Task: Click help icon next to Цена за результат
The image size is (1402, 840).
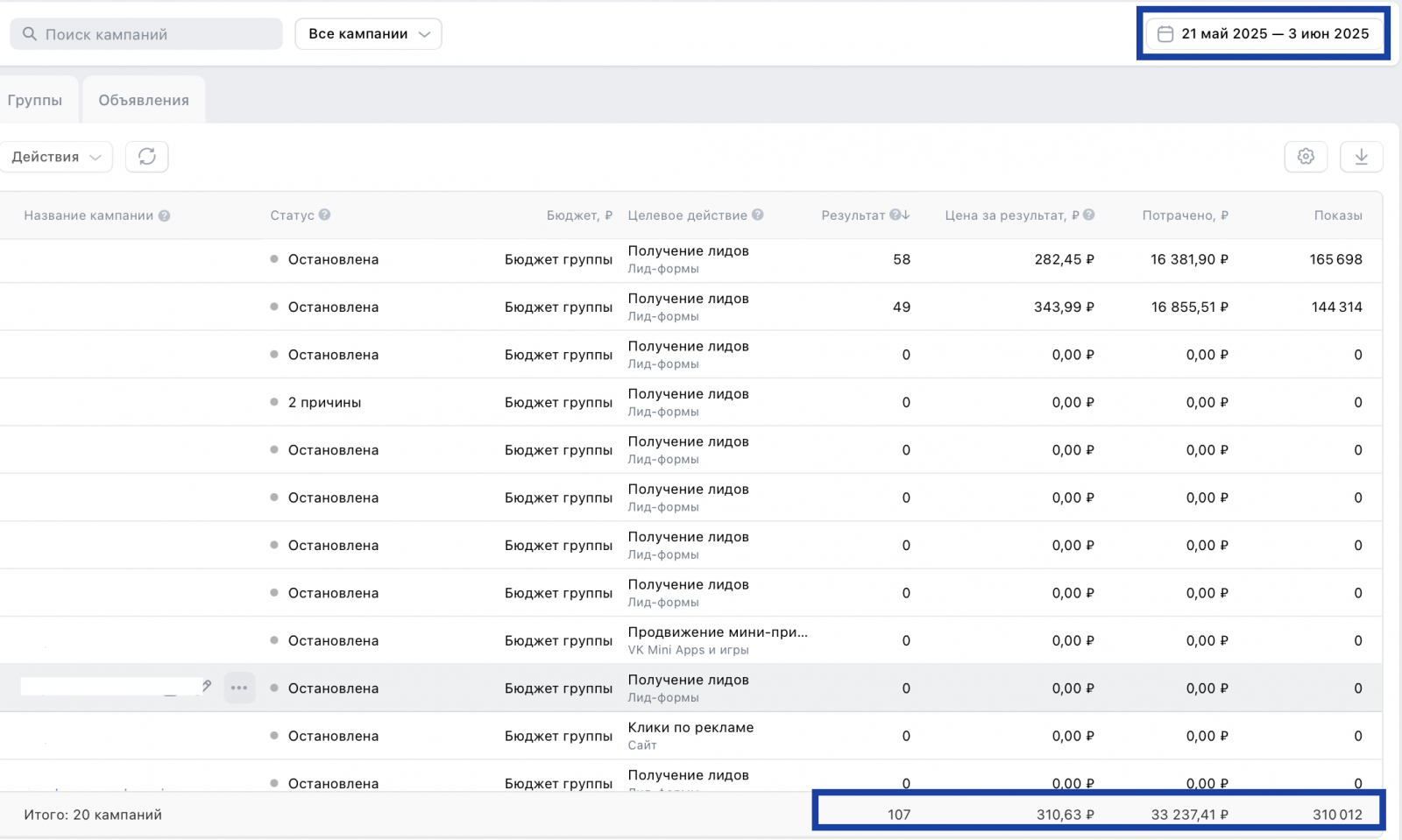Action: pos(1088,215)
